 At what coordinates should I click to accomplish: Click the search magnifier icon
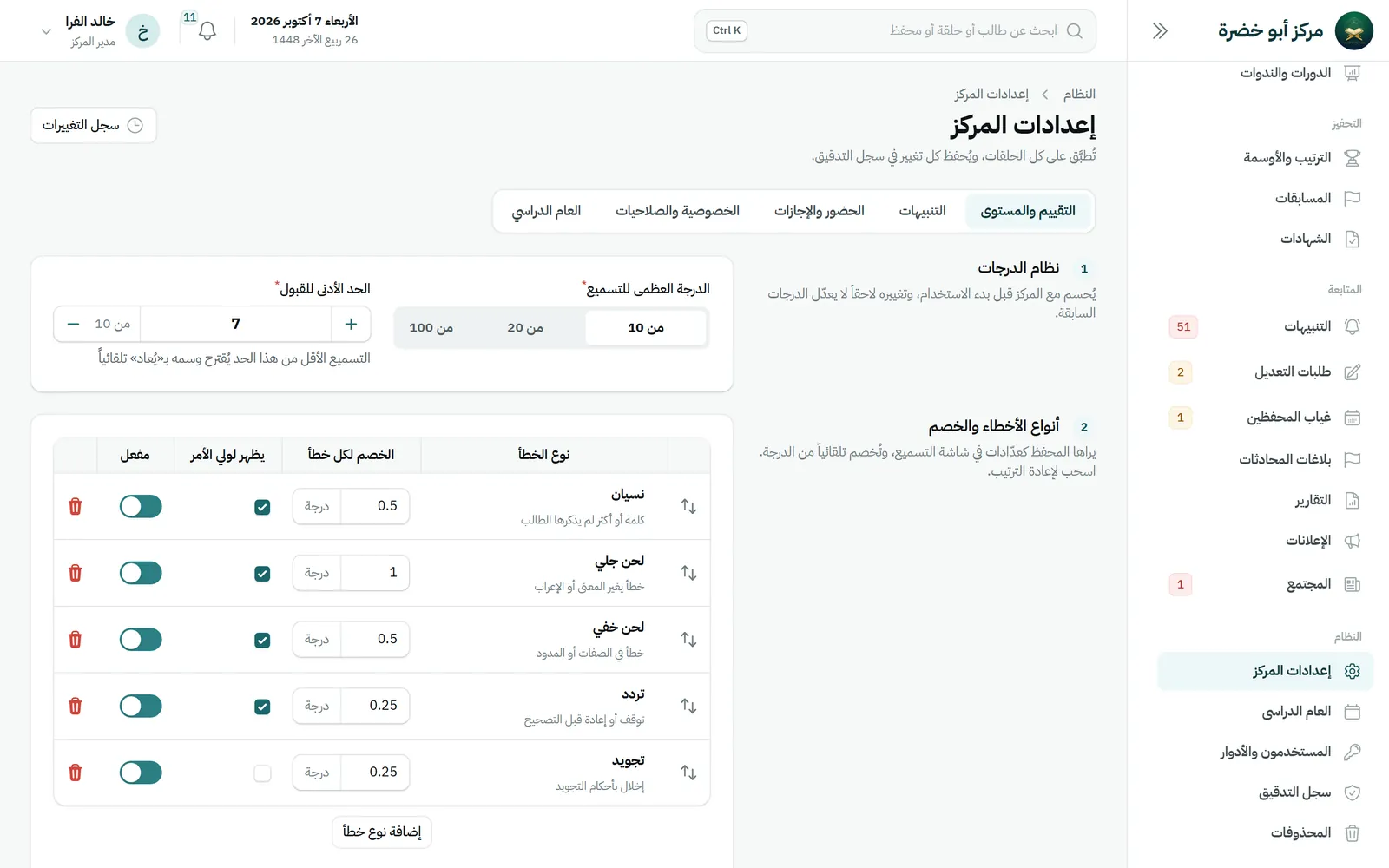coord(1074,31)
